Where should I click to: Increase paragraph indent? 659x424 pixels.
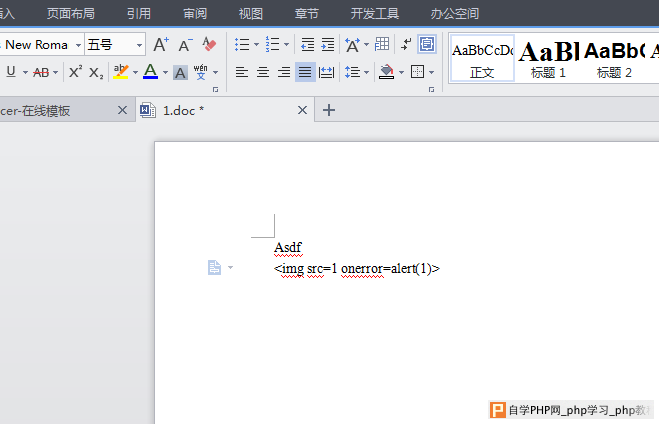tap(327, 44)
